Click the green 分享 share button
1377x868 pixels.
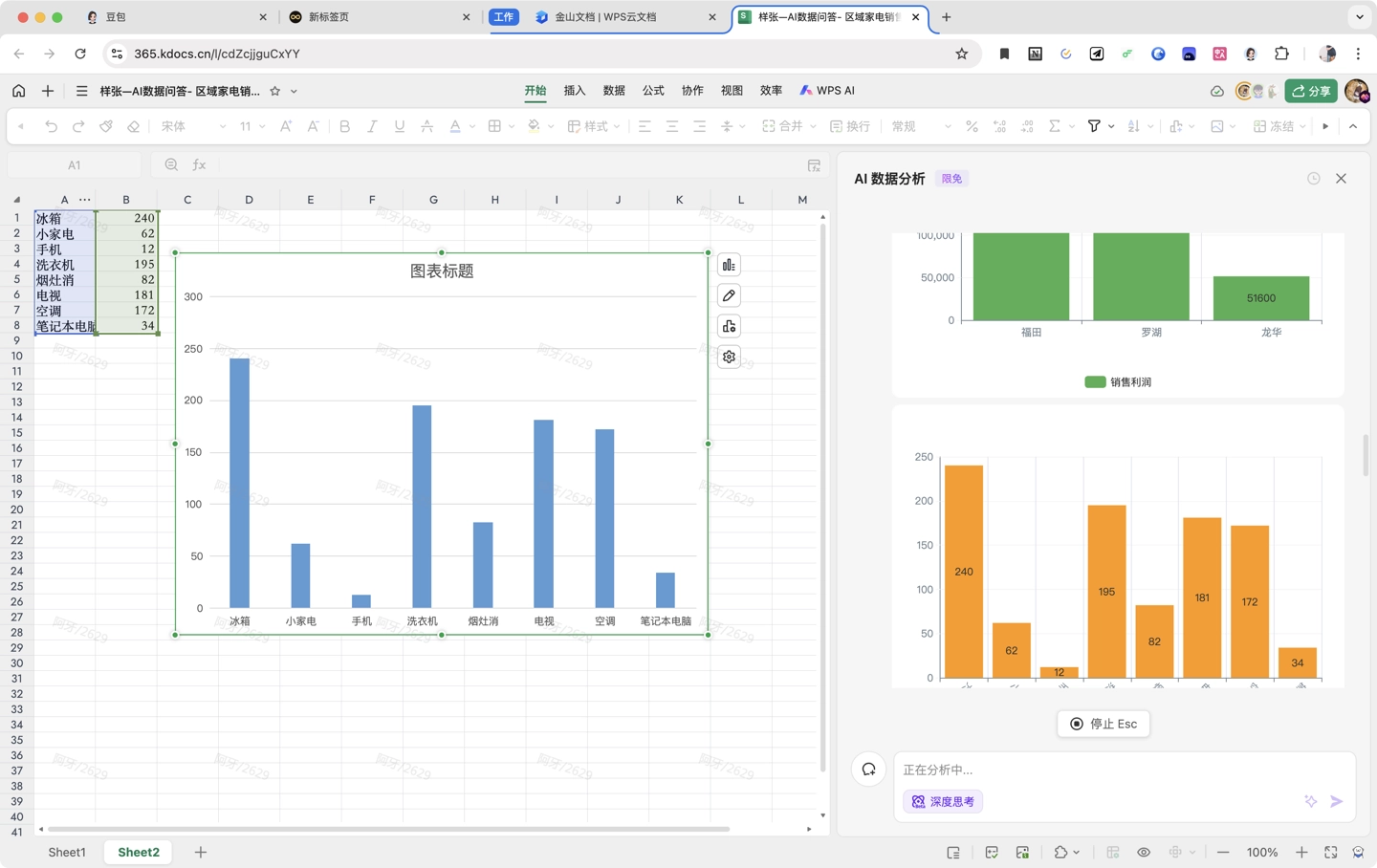pos(1311,91)
